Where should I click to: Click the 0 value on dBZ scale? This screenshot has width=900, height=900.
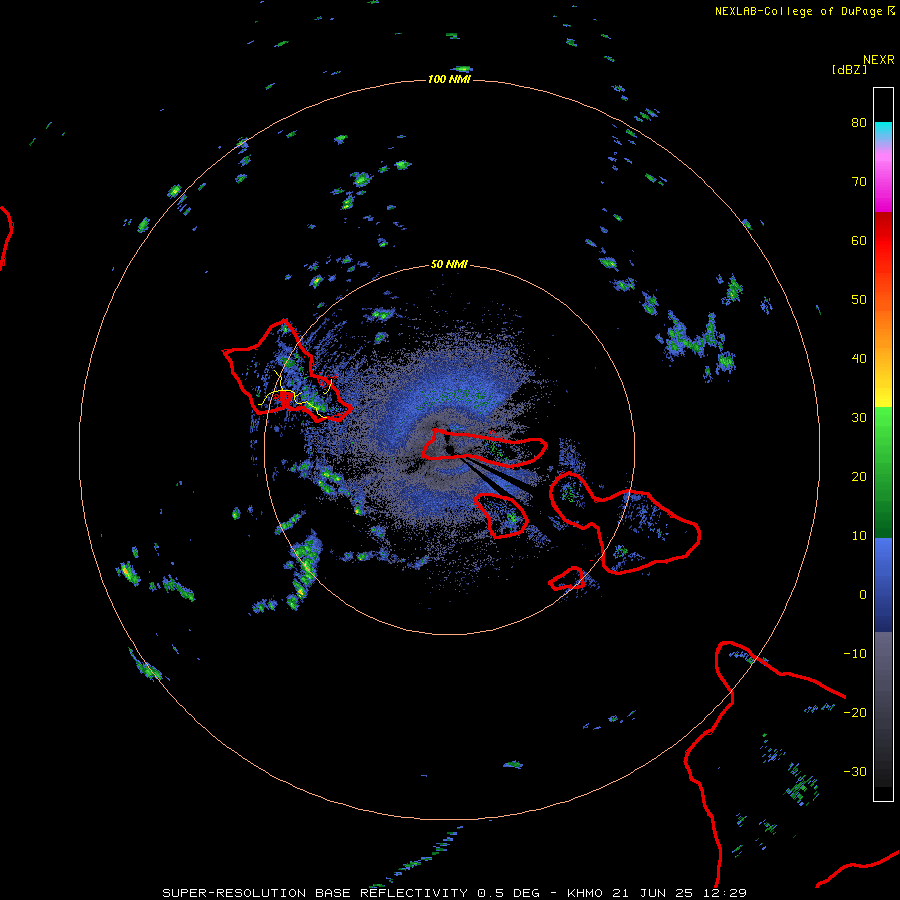863,595
